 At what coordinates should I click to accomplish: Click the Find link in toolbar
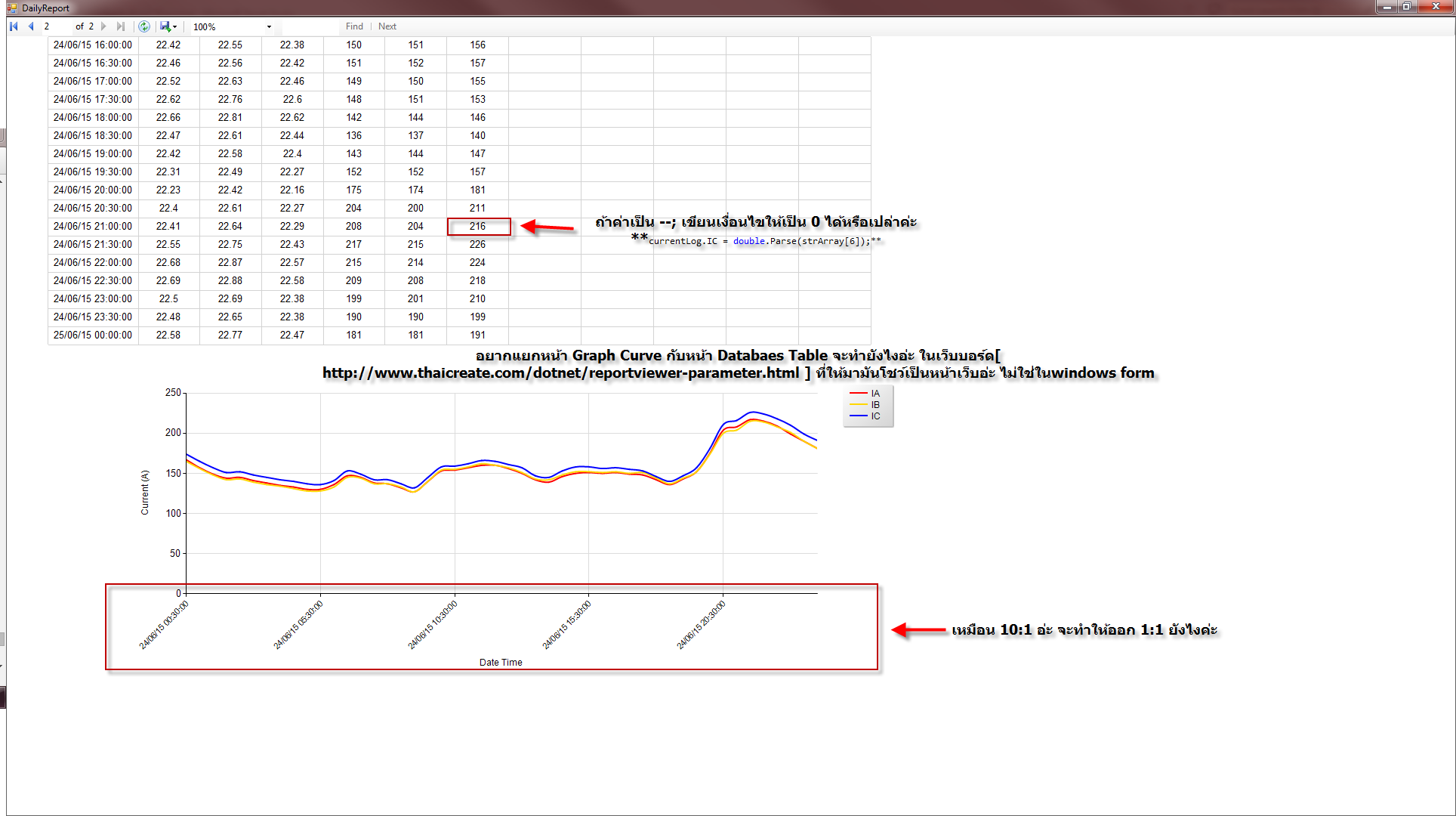point(354,26)
